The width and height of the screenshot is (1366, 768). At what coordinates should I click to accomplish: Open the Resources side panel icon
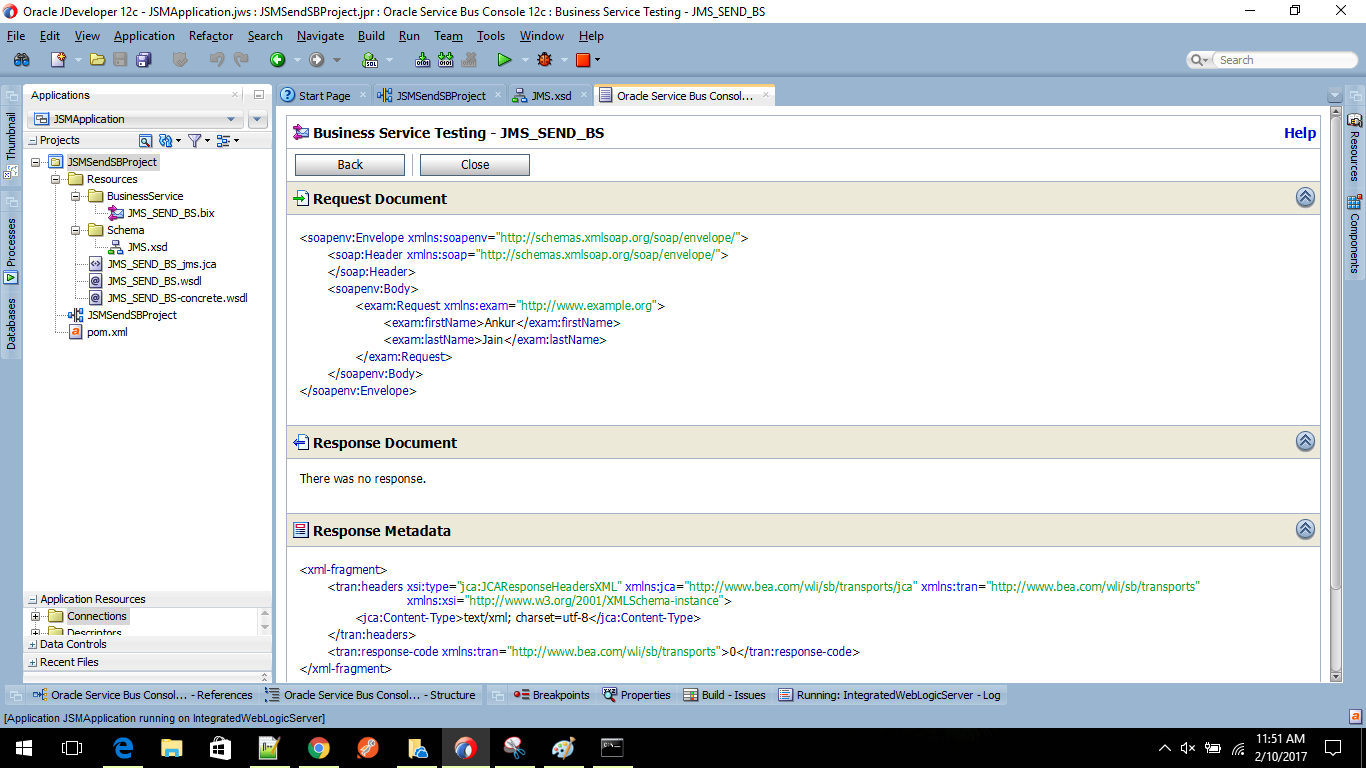(1354, 149)
